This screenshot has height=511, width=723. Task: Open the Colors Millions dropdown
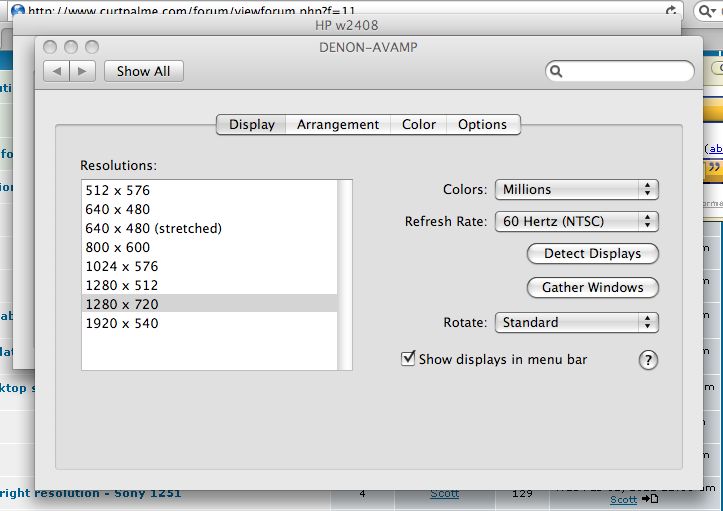(576, 190)
